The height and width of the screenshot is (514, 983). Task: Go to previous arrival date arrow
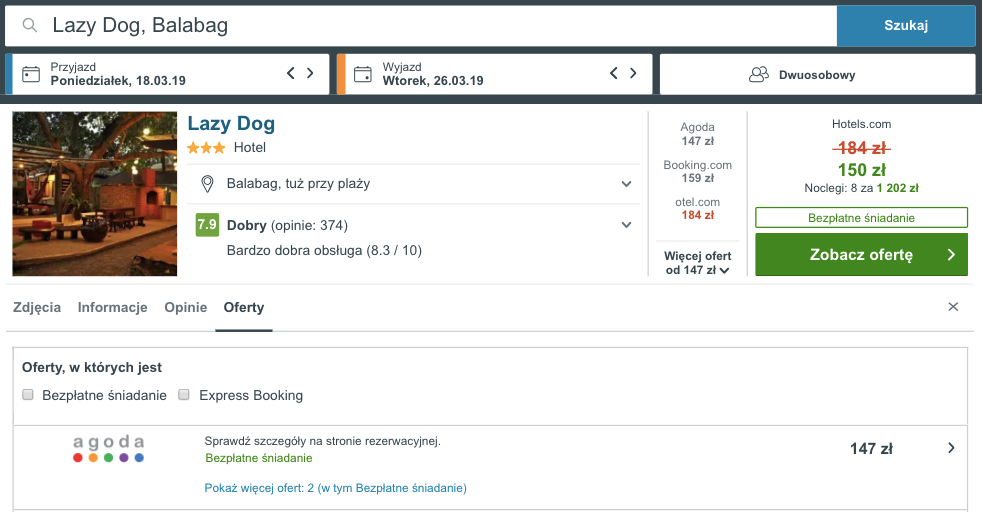click(x=291, y=73)
